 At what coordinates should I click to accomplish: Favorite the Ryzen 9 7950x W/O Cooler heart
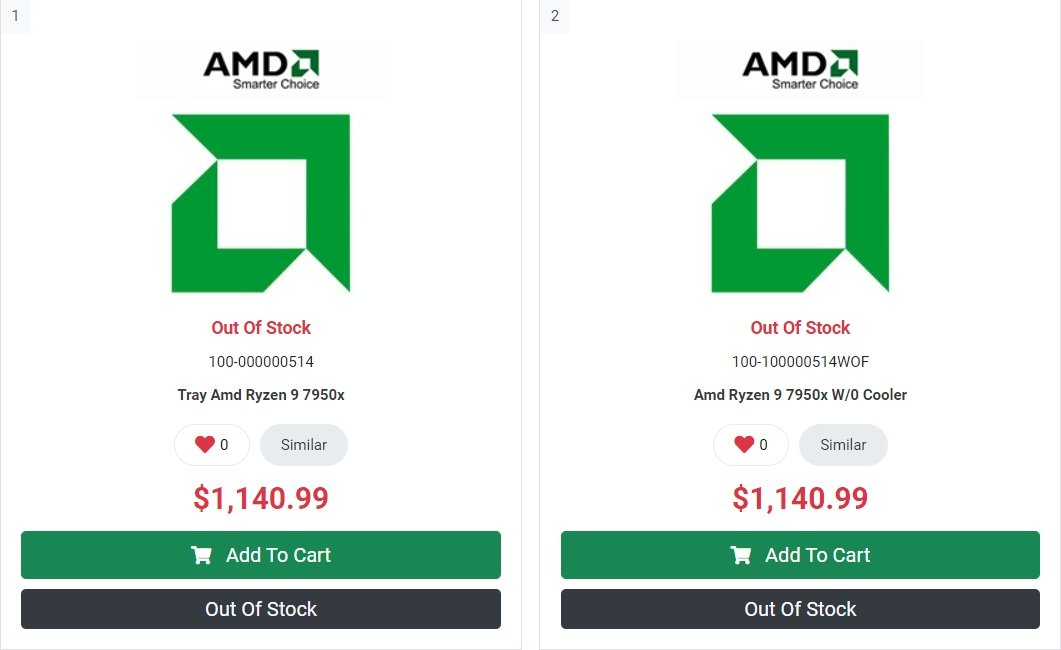(x=744, y=445)
